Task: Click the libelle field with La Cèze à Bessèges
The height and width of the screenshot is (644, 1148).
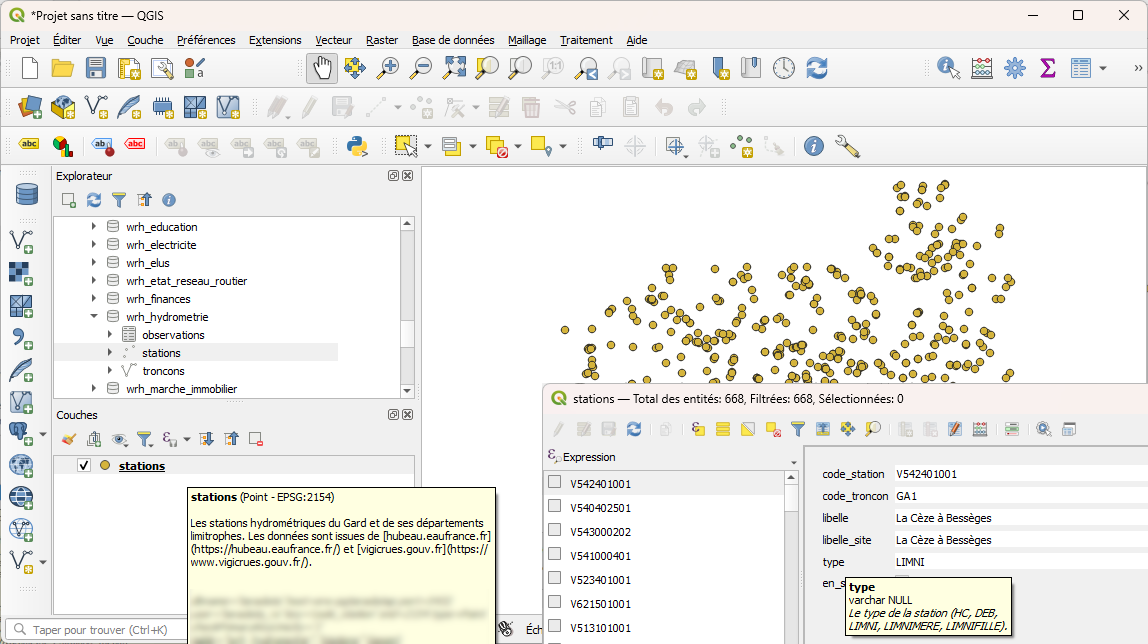Action: click(1021, 518)
